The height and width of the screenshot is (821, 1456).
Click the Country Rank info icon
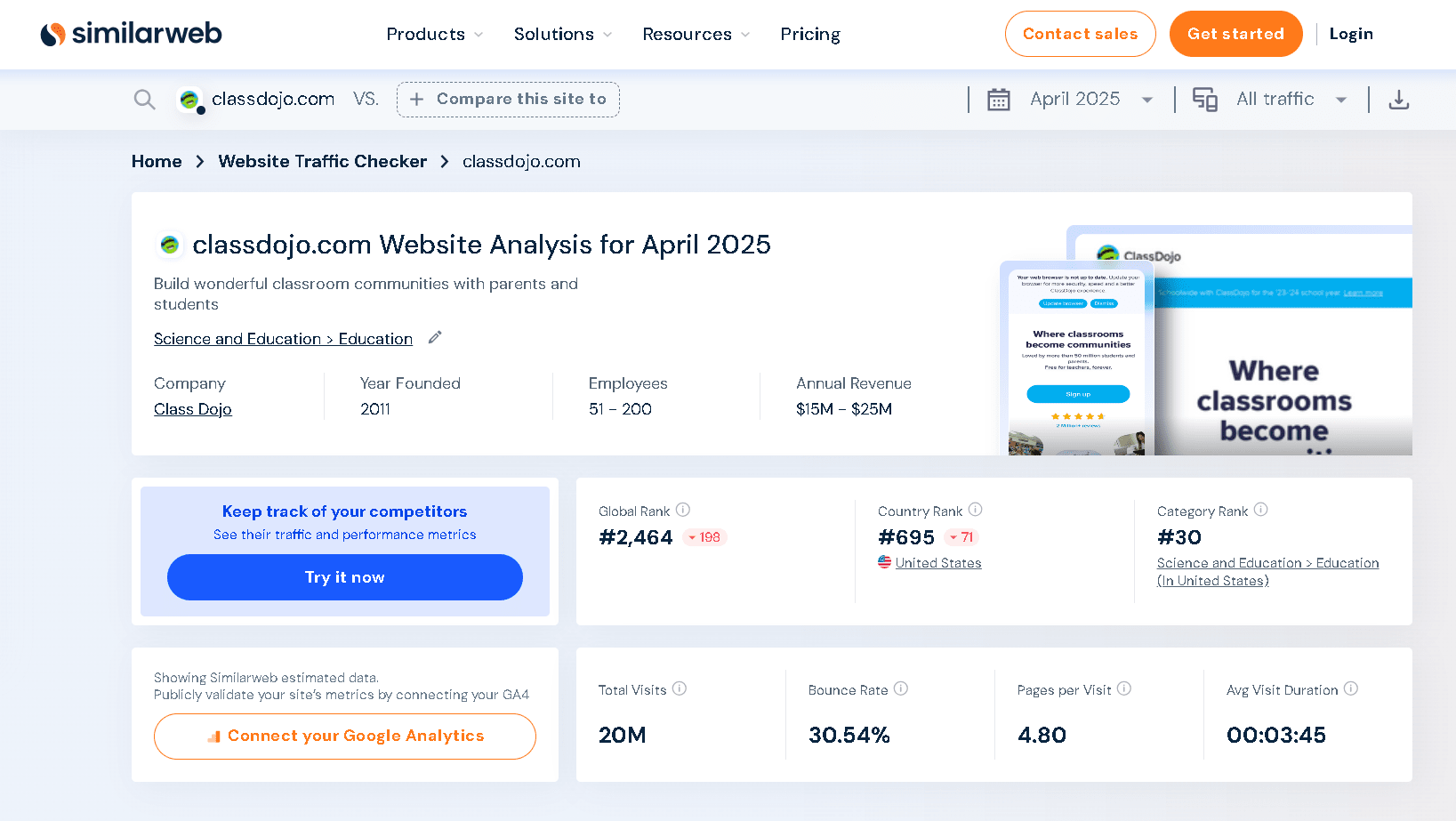point(975,510)
